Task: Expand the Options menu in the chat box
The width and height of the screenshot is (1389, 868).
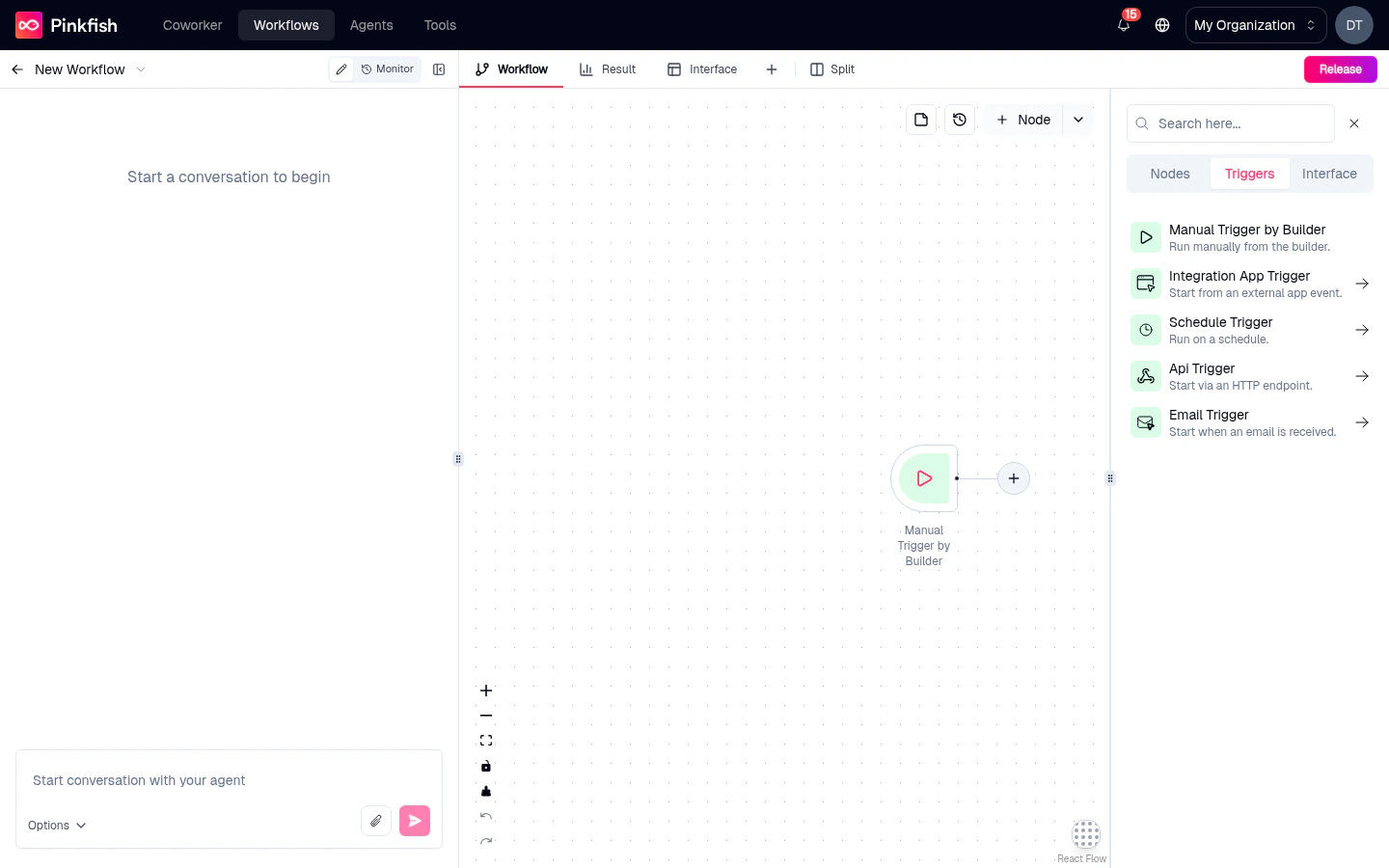Action: (56, 826)
